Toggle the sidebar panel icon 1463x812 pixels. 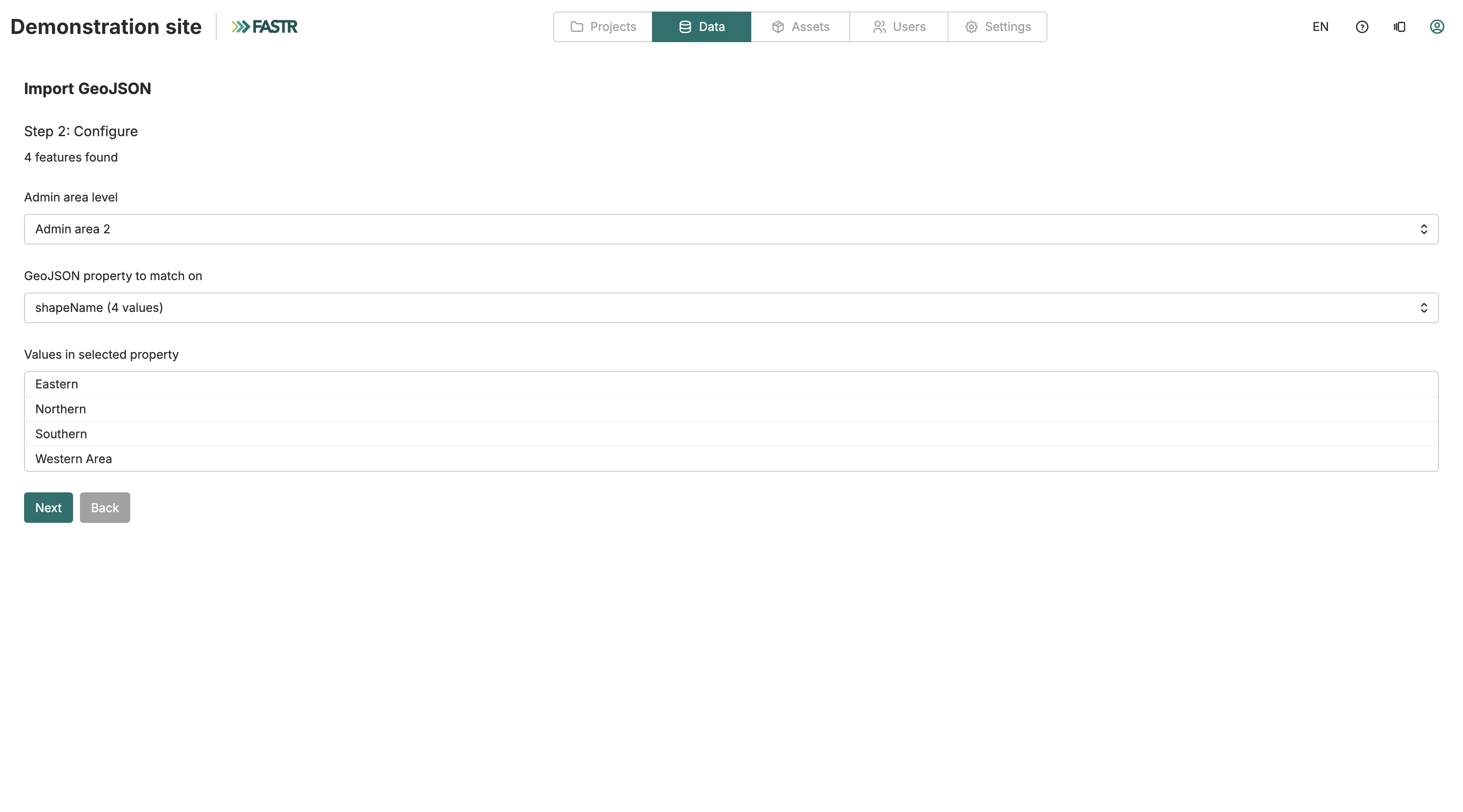tap(1399, 27)
